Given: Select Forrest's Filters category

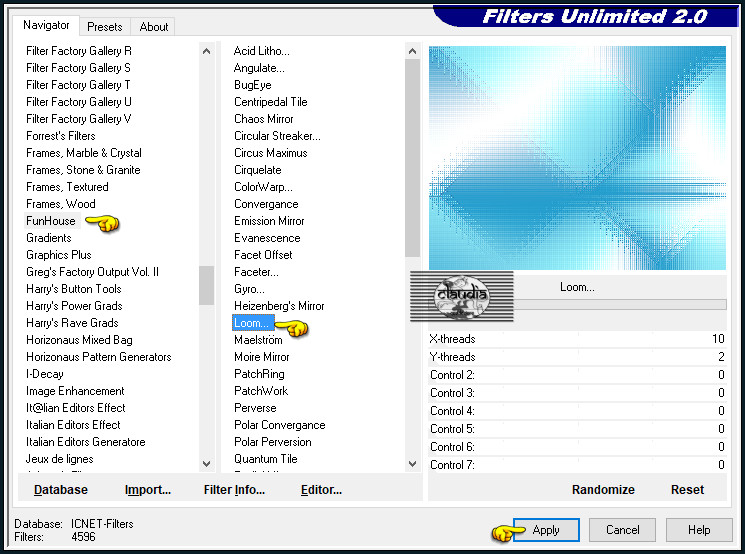Looking at the screenshot, I should 61,136.
